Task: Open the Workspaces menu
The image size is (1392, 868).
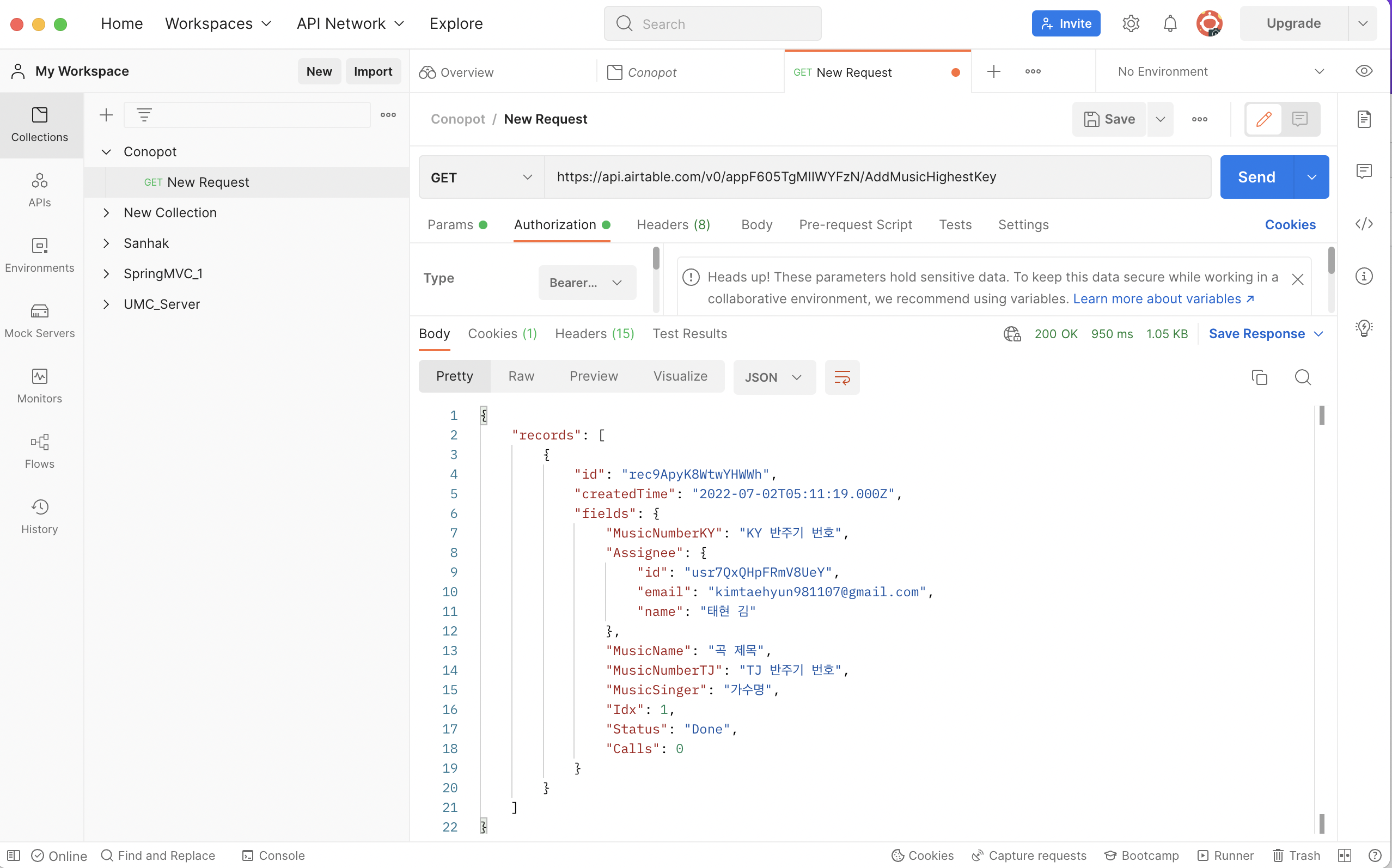Action: coord(218,23)
